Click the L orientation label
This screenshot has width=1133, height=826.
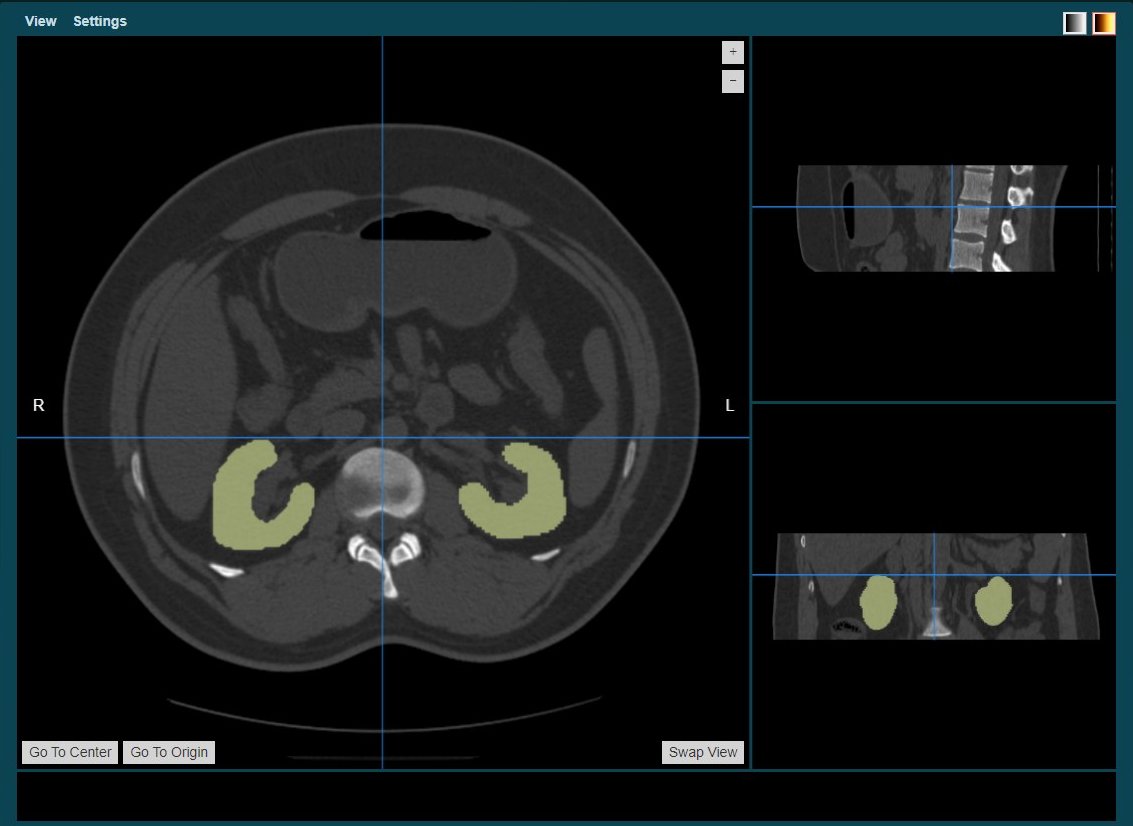point(730,405)
